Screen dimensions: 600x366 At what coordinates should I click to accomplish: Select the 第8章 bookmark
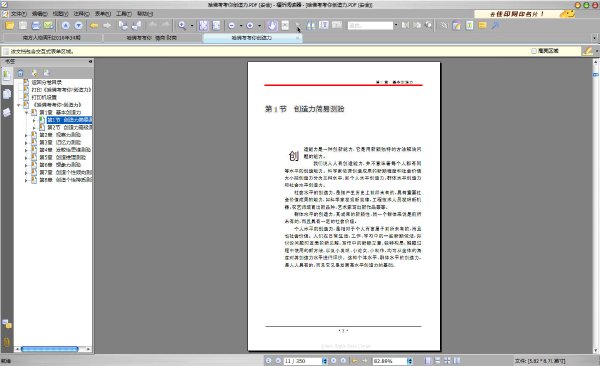(65, 180)
